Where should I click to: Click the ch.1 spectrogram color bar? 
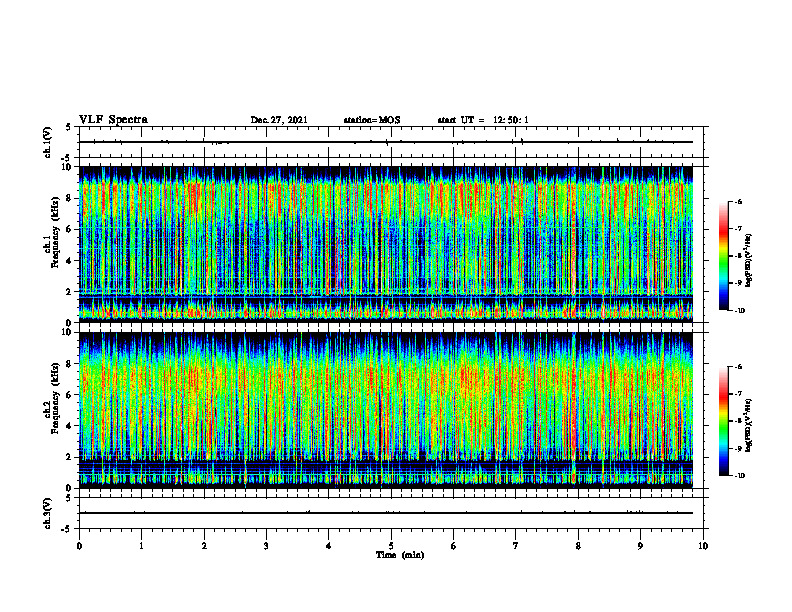(x=723, y=256)
